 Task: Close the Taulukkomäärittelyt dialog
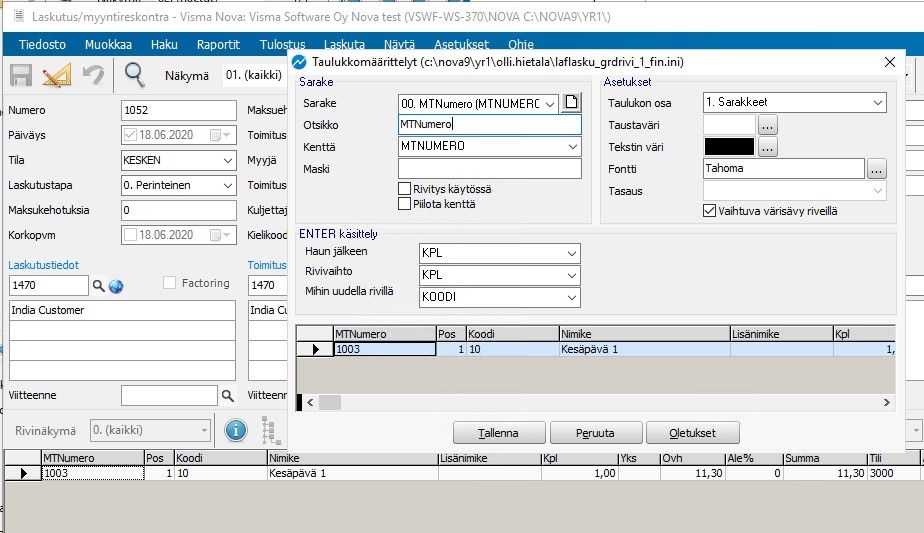(x=890, y=62)
